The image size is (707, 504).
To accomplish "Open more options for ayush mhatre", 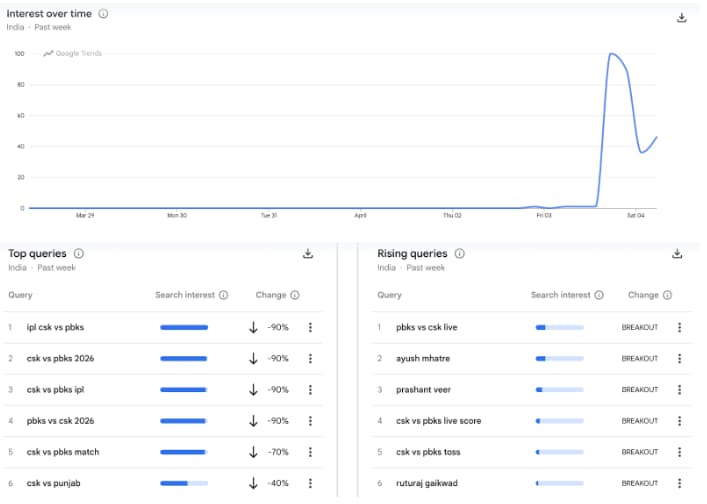I will point(680,358).
